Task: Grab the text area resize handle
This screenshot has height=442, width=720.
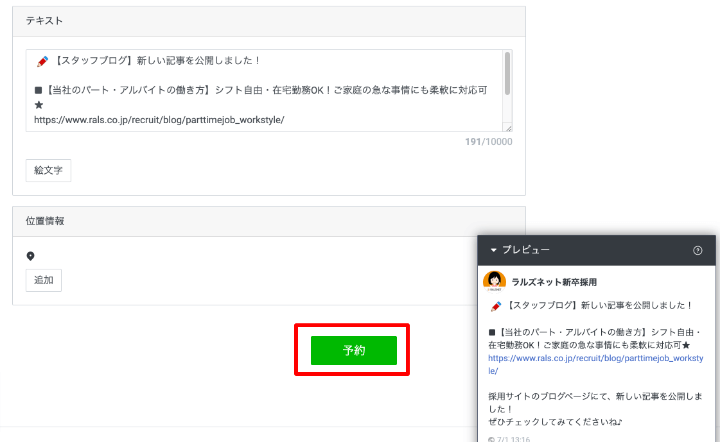Action: (507, 127)
